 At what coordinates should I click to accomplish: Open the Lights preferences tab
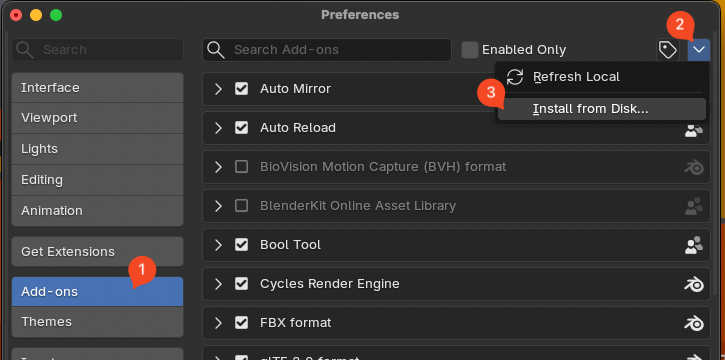click(x=98, y=149)
